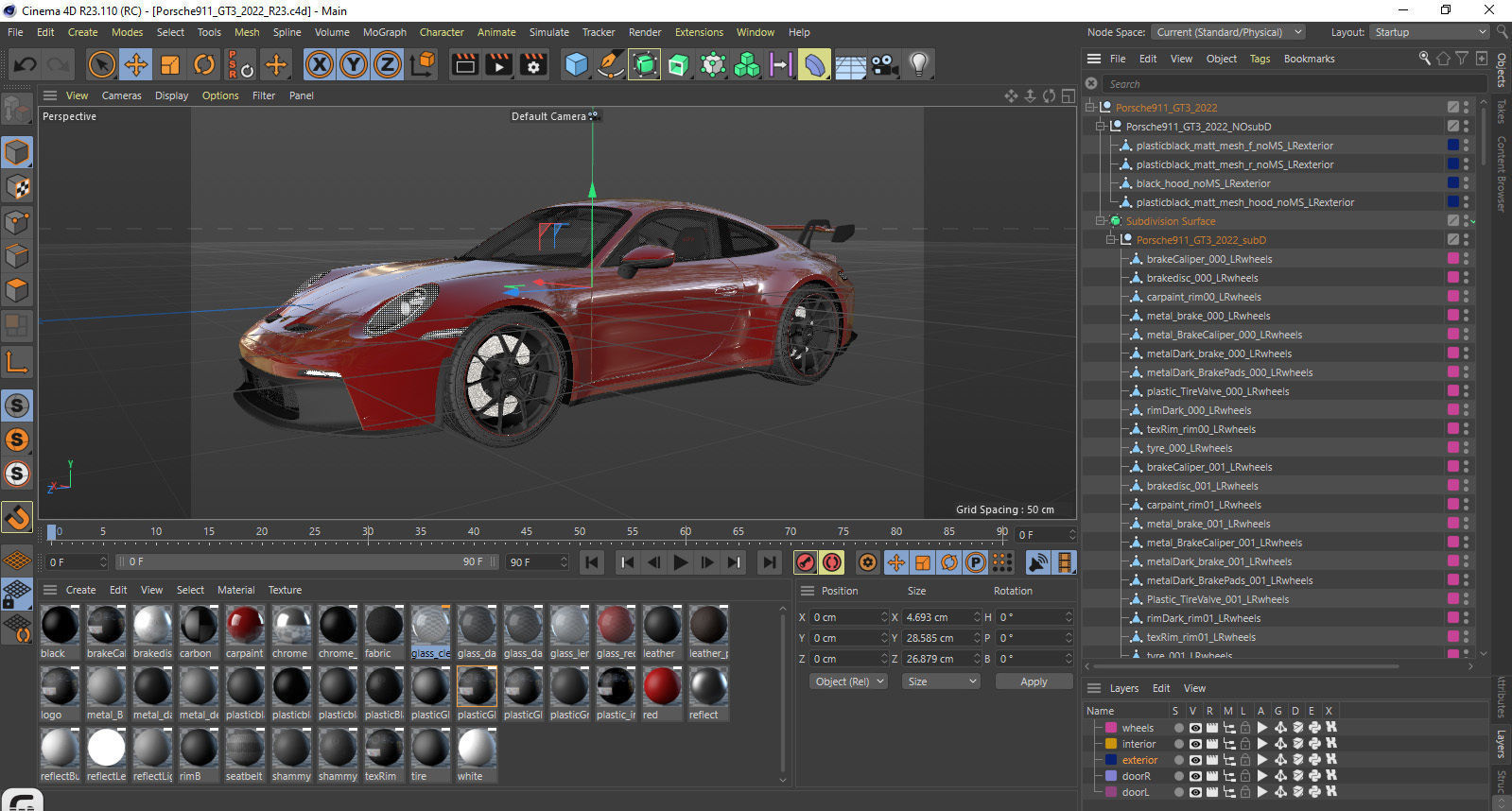
Task: Add a Cube primitive object
Action: tap(576, 64)
